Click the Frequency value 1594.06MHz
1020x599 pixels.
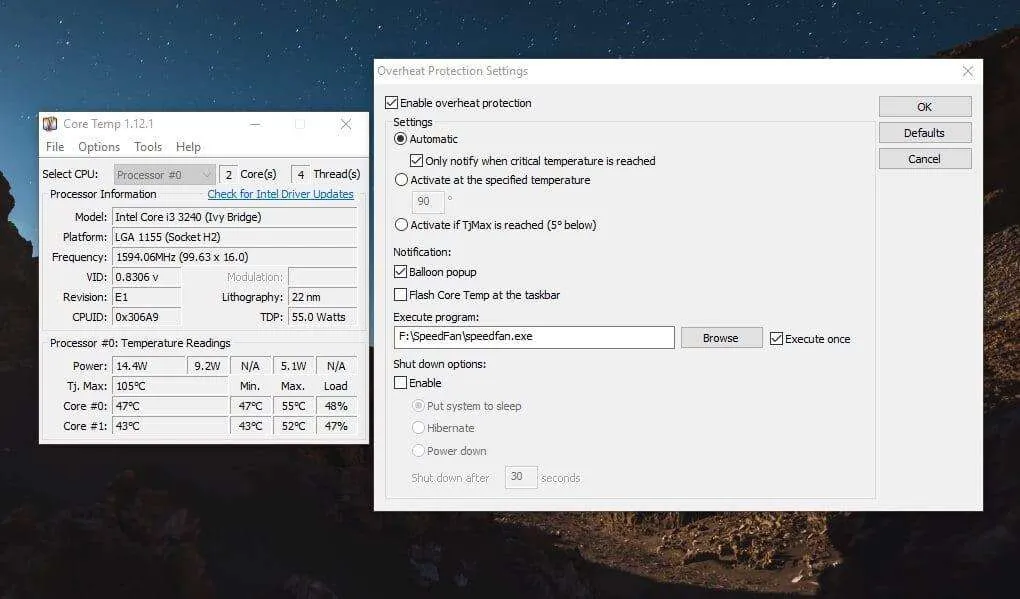click(235, 258)
